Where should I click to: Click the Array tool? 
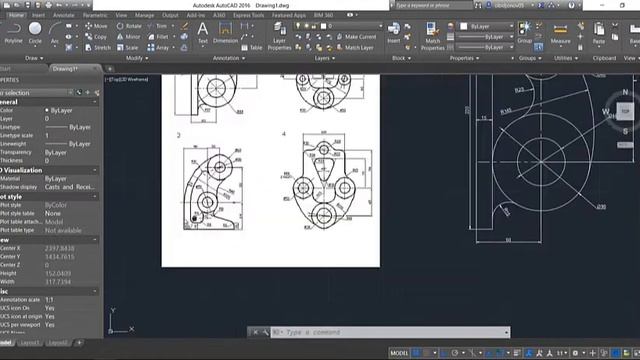pos(158,48)
